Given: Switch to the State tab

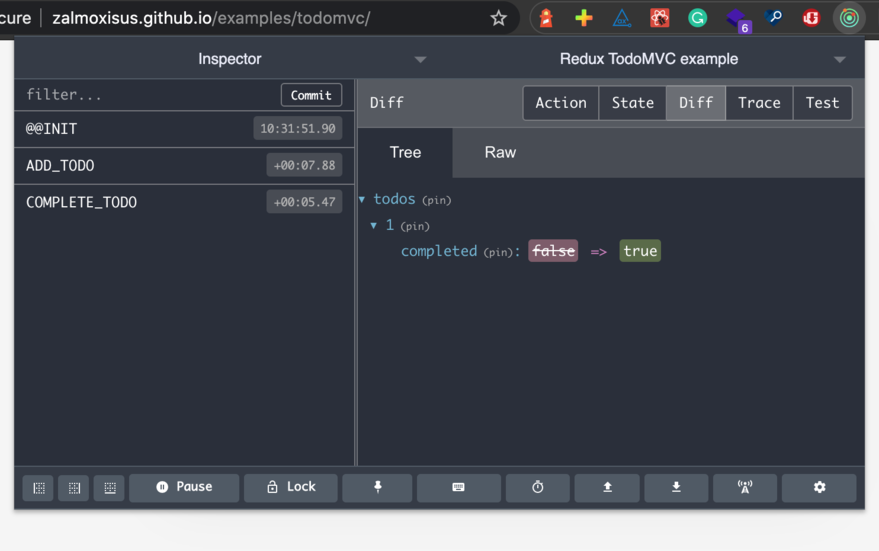Looking at the screenshot, I should click(x=632, y=103).
